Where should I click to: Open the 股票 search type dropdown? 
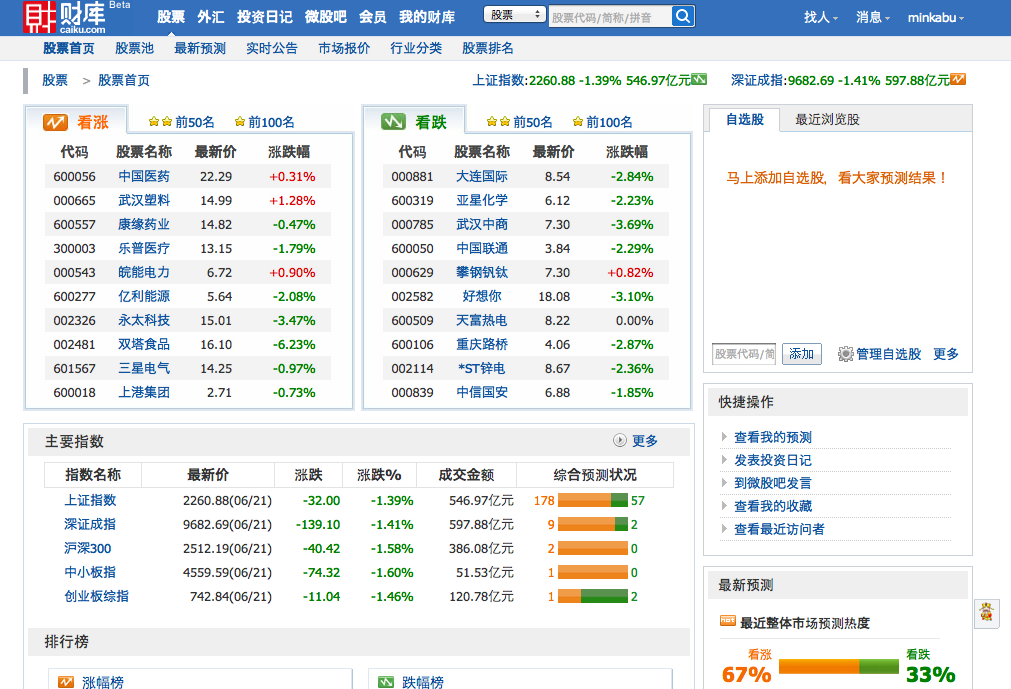tap(514, 16)
